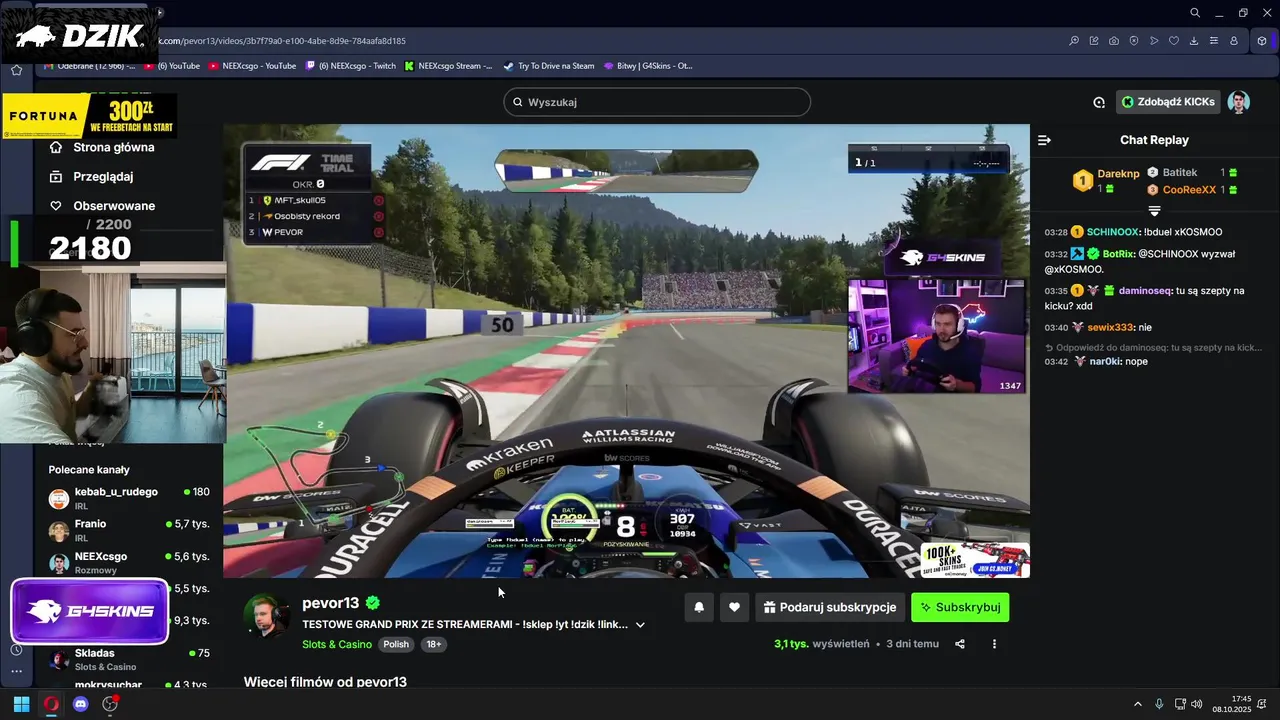Click the green Subskrybuj button
Screen dimensions: 1280x720
(x=960, y=607)
